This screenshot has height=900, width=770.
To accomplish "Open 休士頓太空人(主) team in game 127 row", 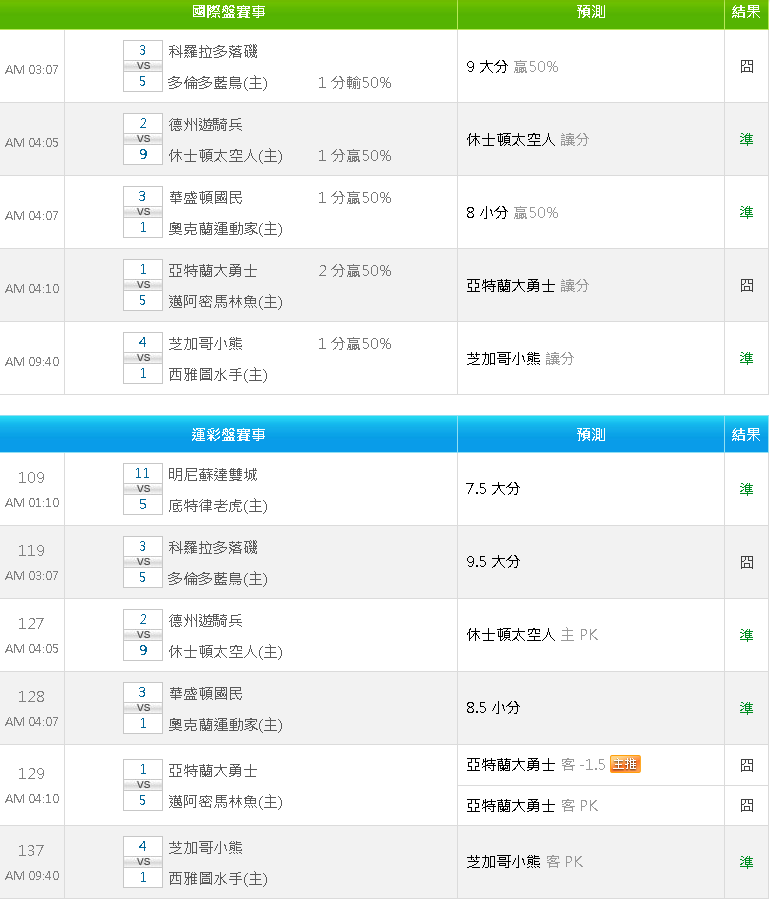I will (x=225, y=651).
